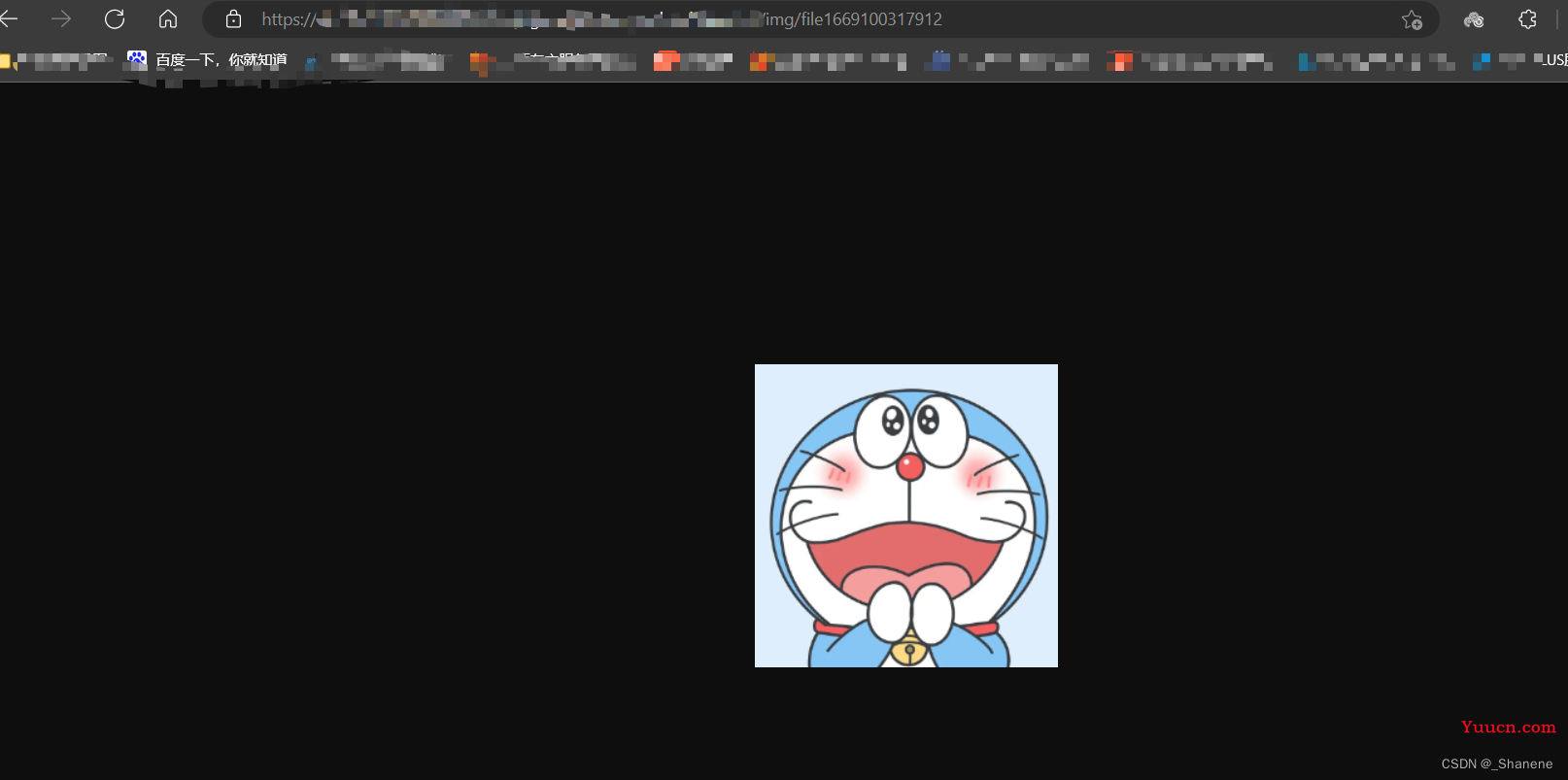1568x780 pixels.
Task: Open the 百度一下，你就知道 bookmark
Action: 207,60
